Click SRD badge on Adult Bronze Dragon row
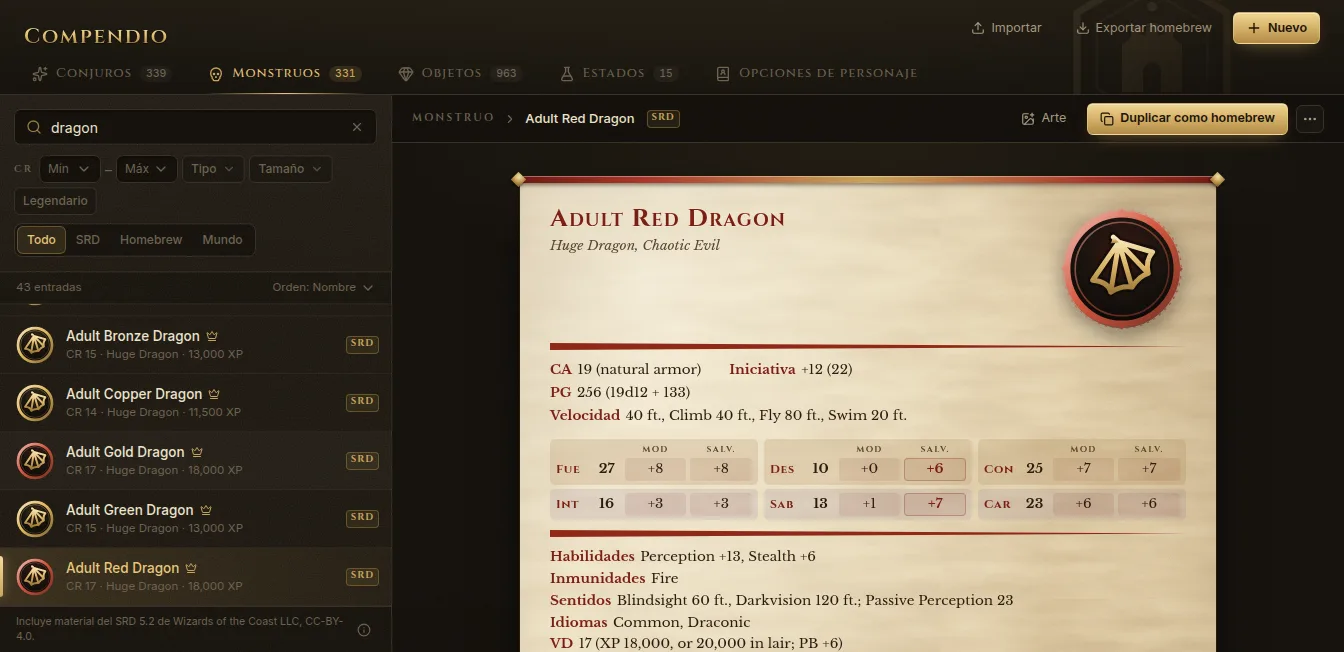The width and height of the screenshot is (1344, 652). [x=362, y=343]
